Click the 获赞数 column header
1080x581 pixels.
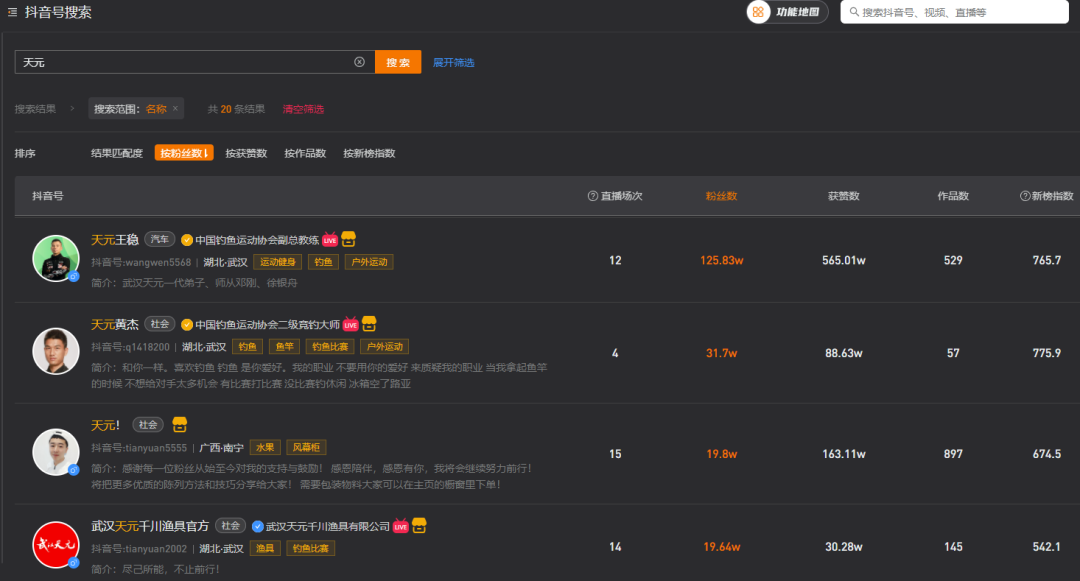[x=843, y=196]
